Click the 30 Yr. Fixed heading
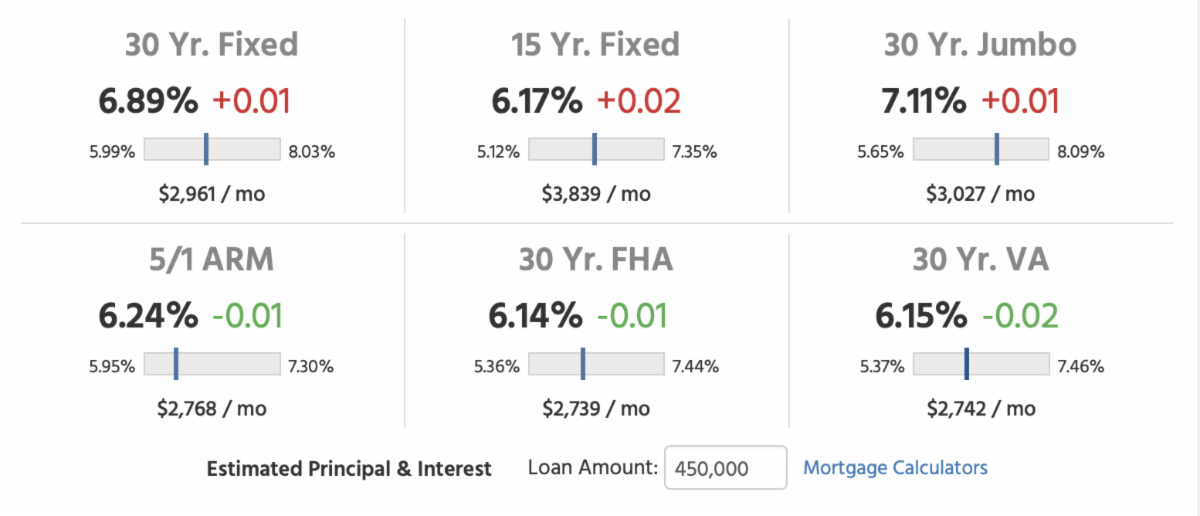The width and height of the screenshot is (1200, 516). [x=211, y=45]
